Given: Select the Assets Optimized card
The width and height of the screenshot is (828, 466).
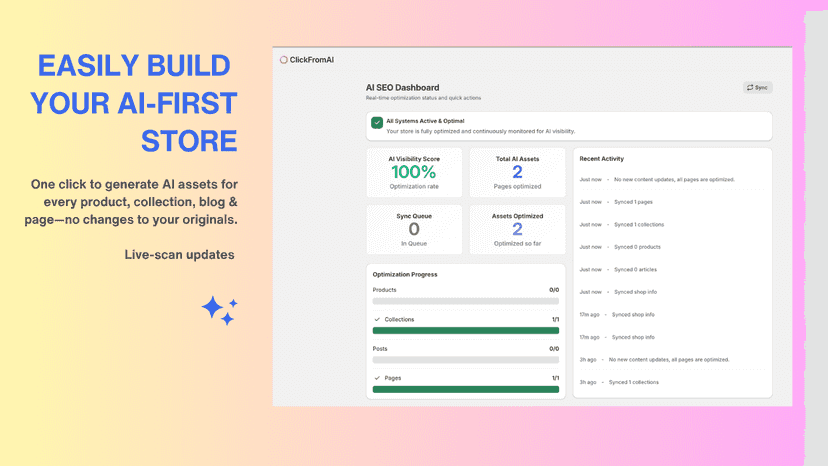Looking at the screenshot, I should [x=517, y=229].
